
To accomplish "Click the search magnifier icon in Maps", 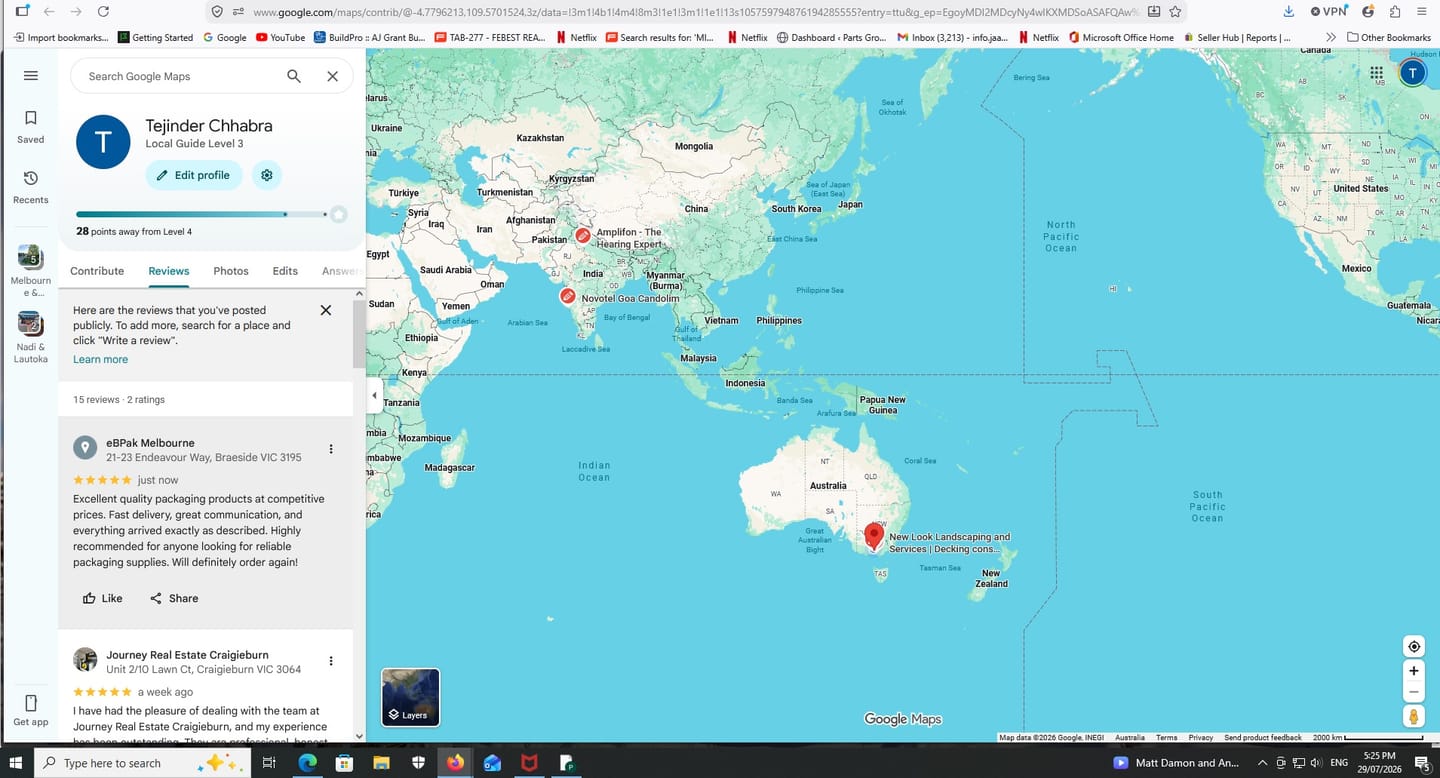I will 293,76.
